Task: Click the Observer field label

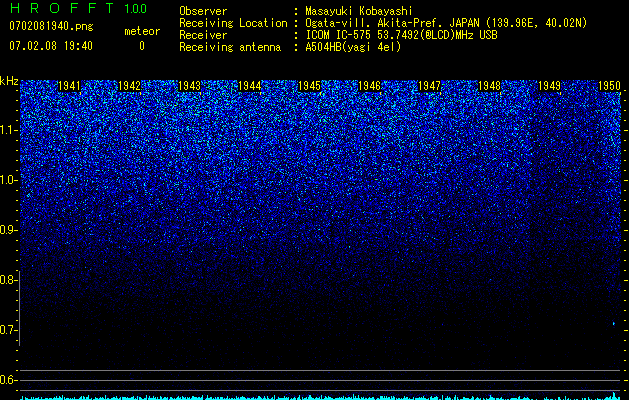Action: click(203, 11)
